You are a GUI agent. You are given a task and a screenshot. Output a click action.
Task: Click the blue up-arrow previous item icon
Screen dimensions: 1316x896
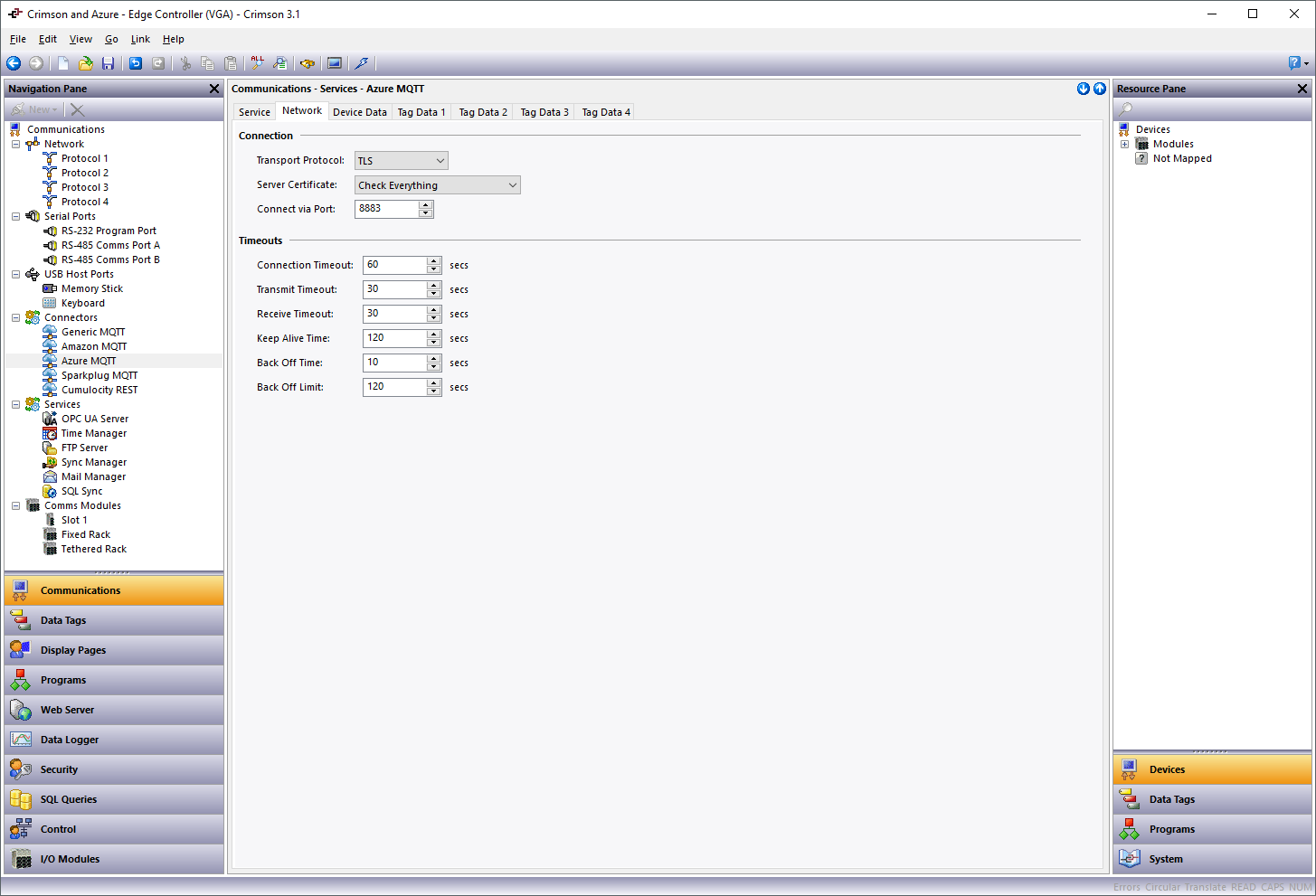click(1100, 89)
